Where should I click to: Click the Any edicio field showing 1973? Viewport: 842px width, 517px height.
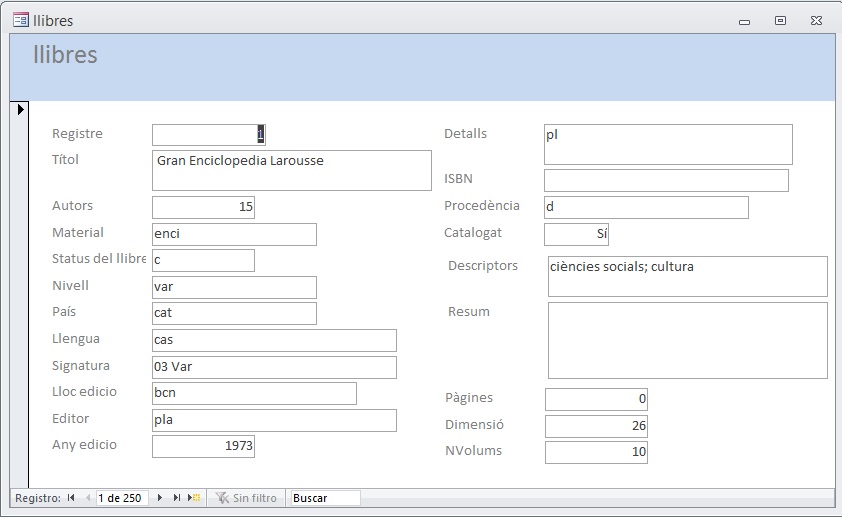[x=204, y=446]
